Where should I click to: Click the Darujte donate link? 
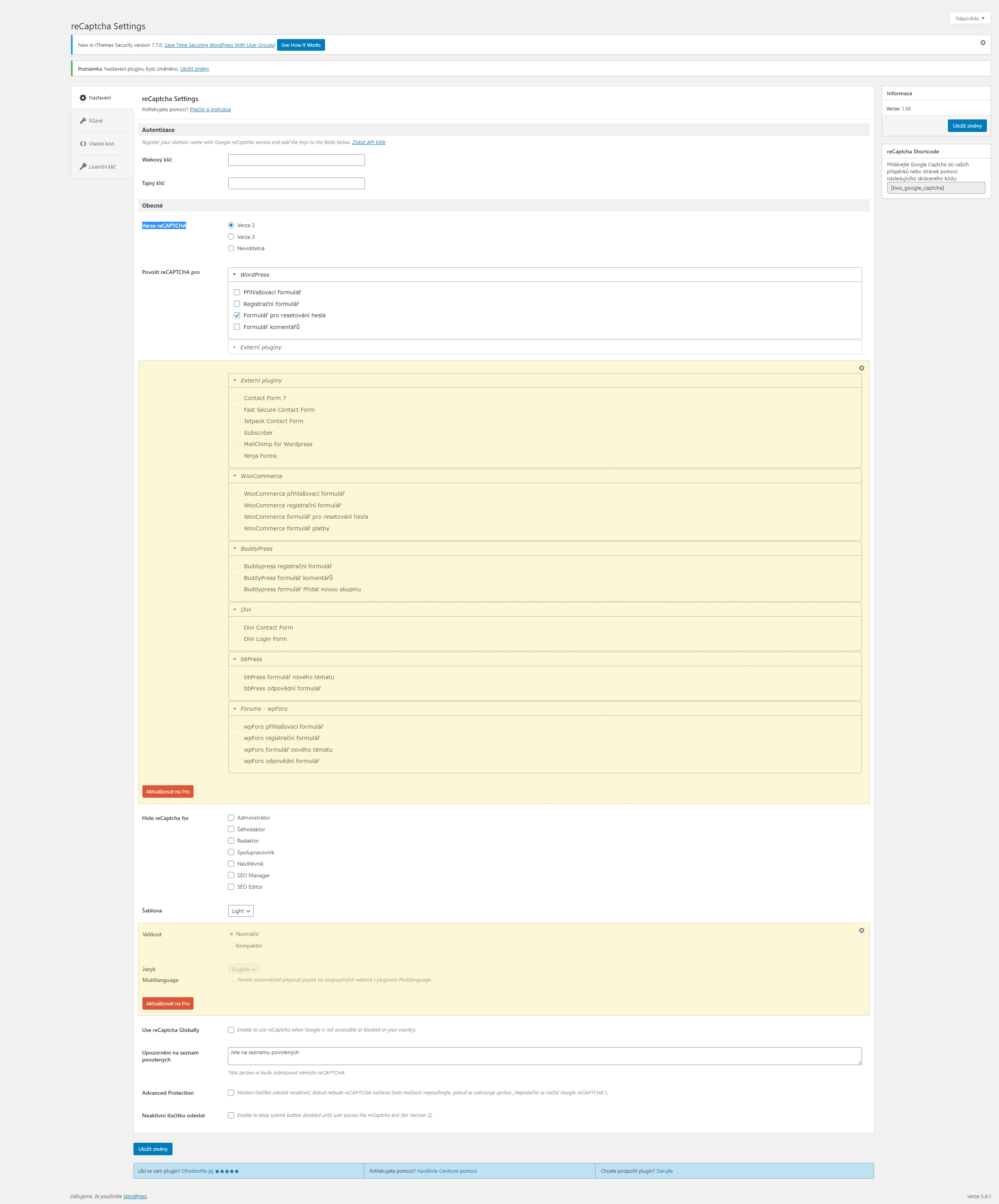pyautogui.click(x=664, y=1171)
